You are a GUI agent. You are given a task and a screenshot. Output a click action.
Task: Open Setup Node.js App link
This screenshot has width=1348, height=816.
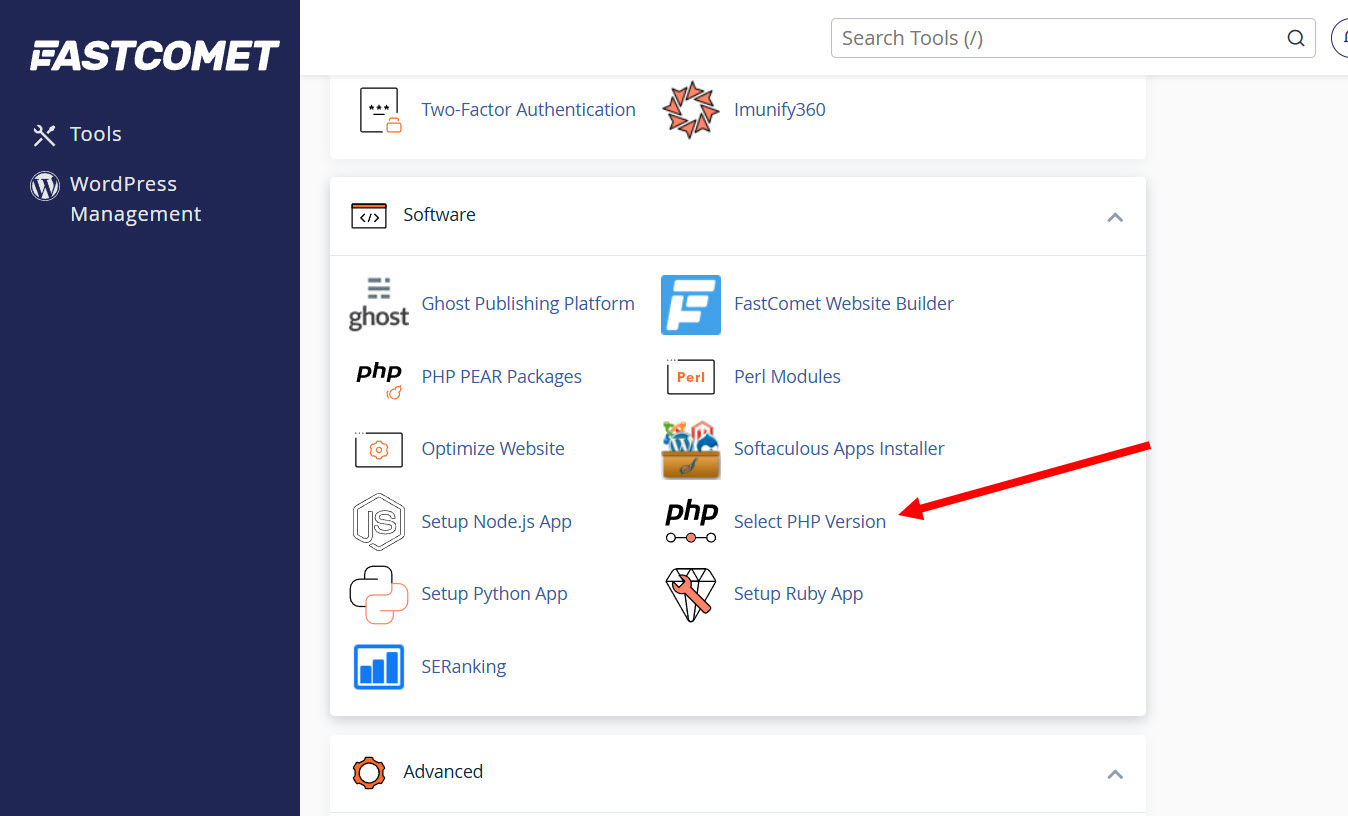click(x=496, y=522)
